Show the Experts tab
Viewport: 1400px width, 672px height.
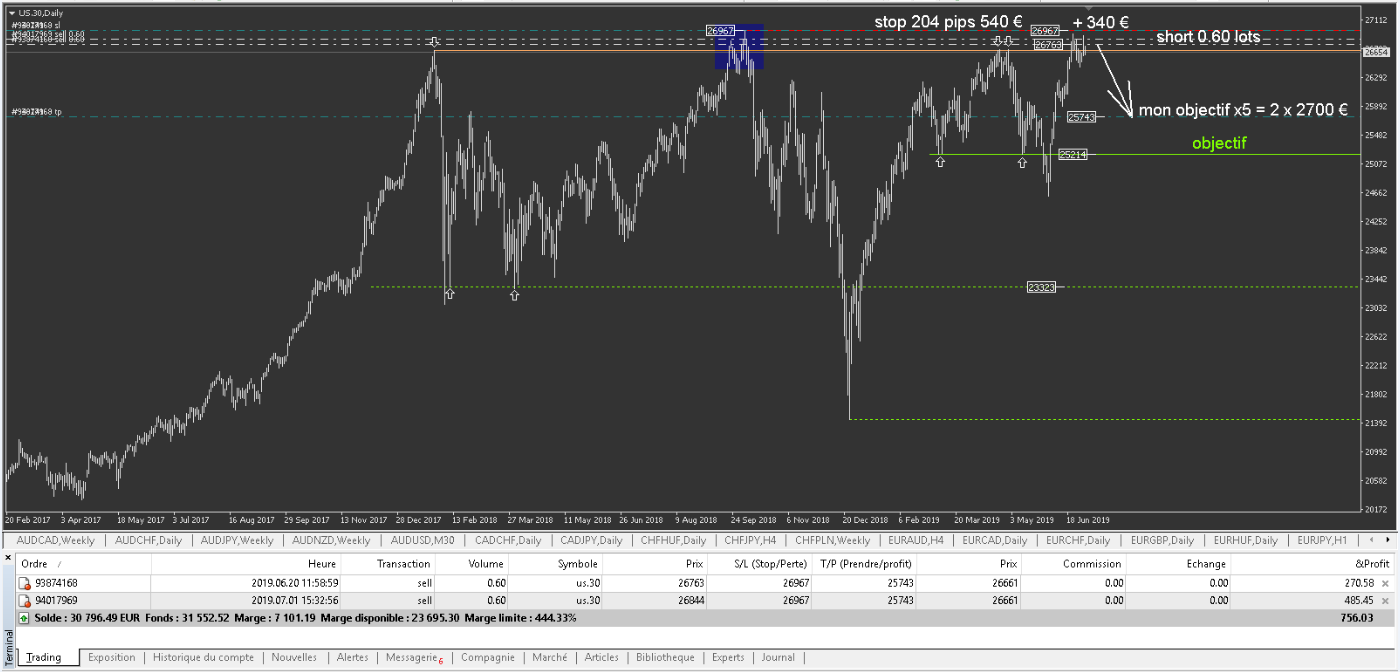(x=728, y=657)
